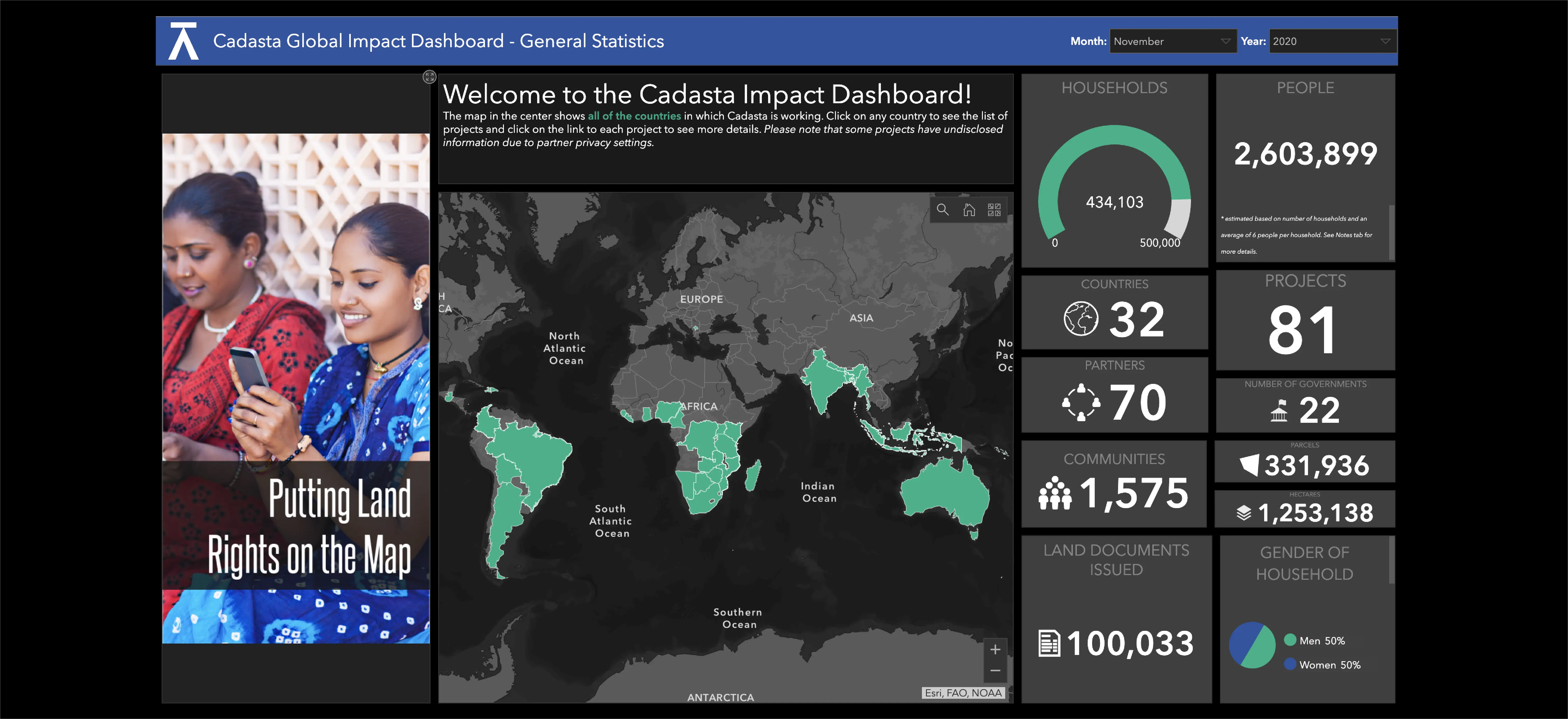Click the Cadasta logo icon

[x=183, y=41]
